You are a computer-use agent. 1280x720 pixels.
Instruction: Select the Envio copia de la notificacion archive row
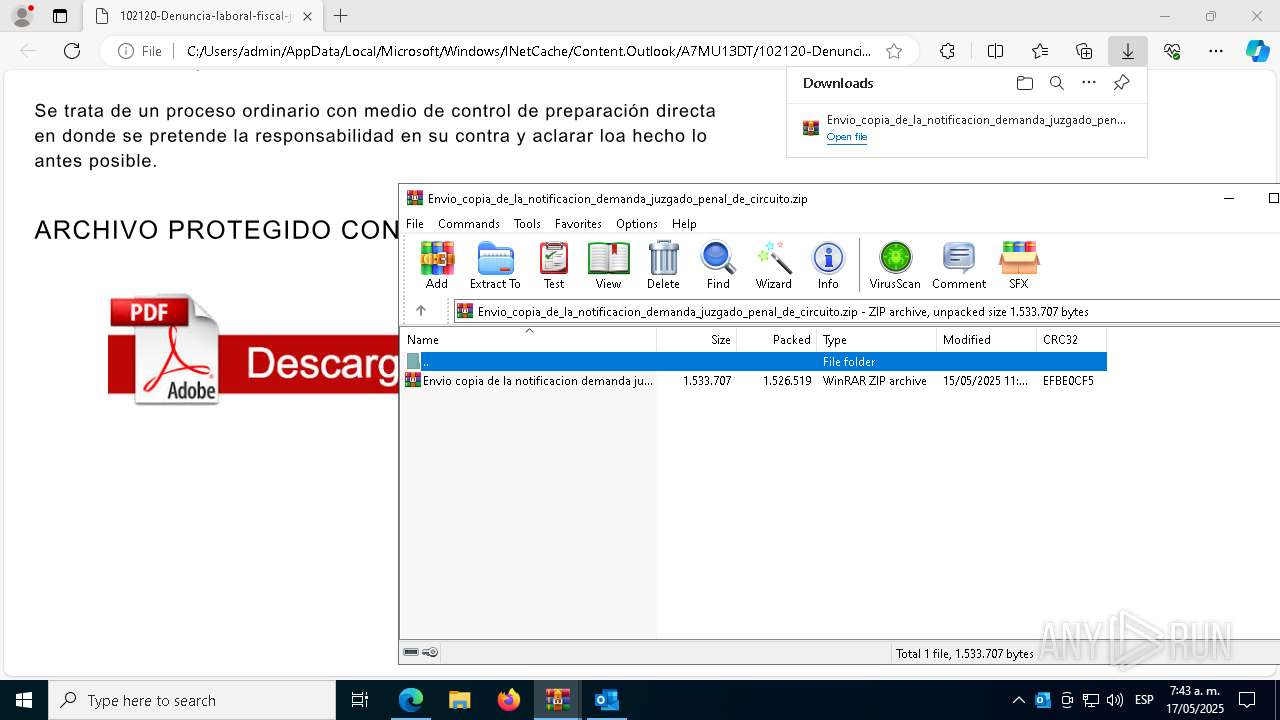(x=754, y=381)
